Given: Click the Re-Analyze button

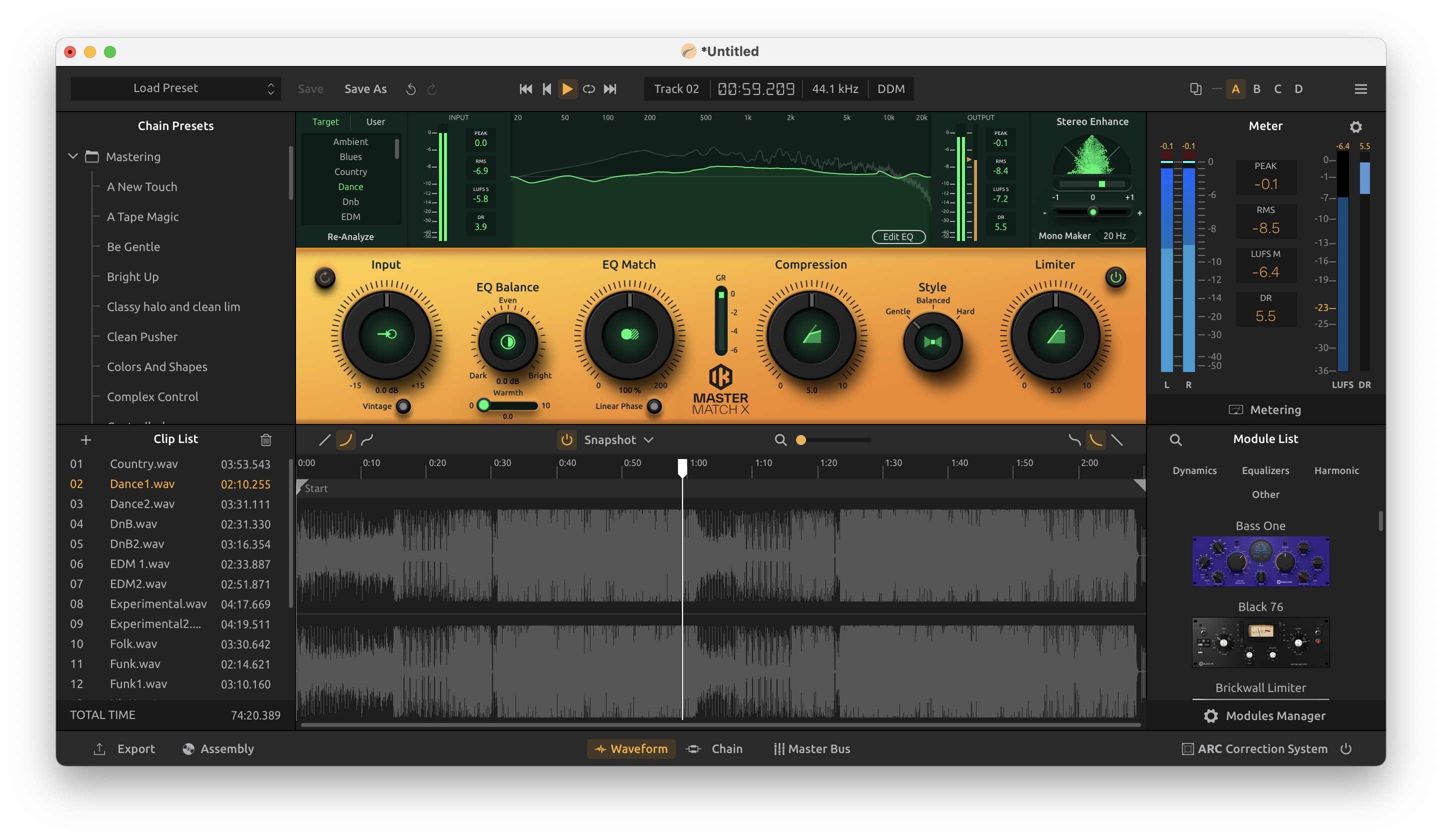Looking at the screenshot, I should [350, 237].
